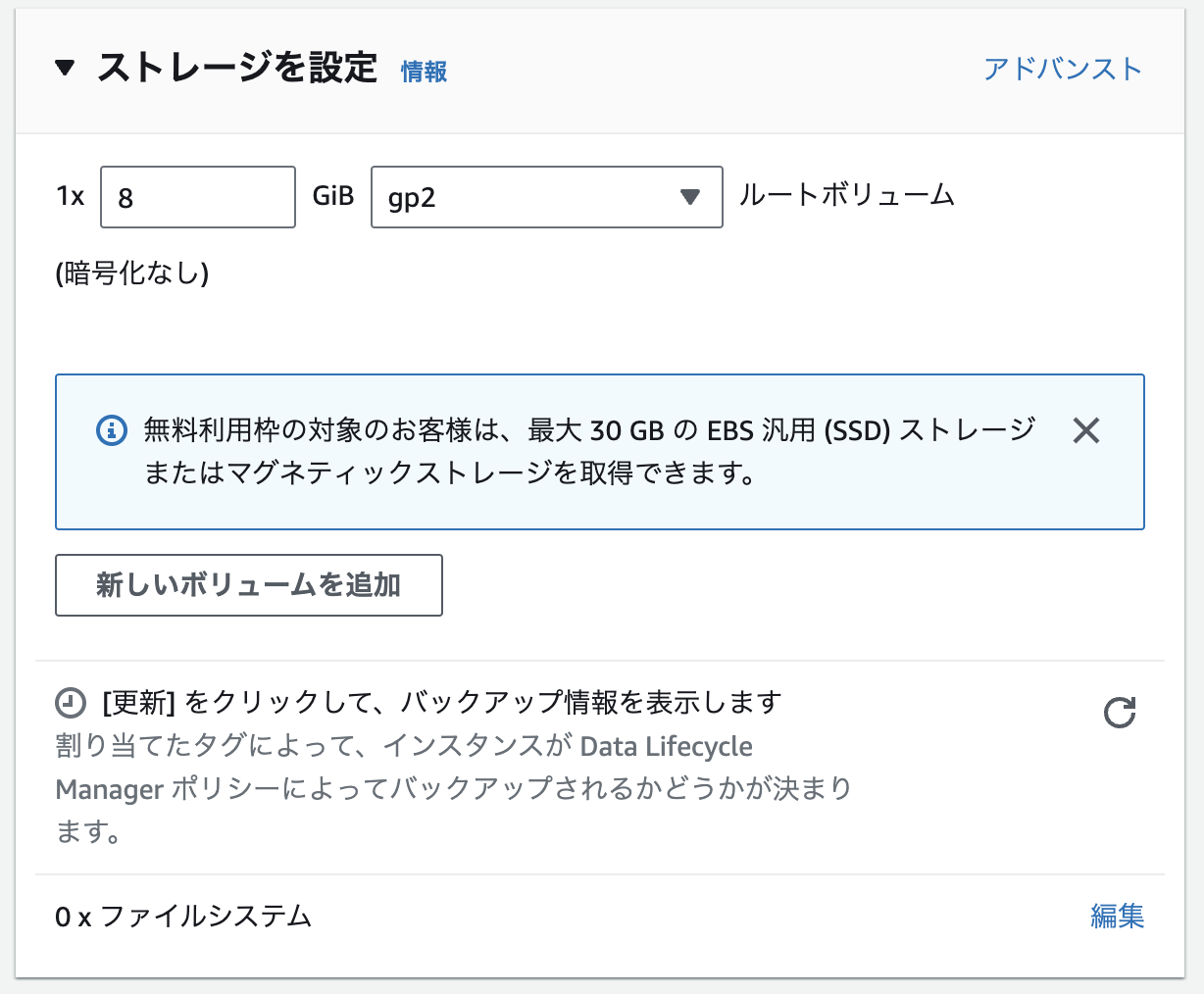Screen dimensions: 1204x994
Task: Select the root volume size field showing 8
Action: 196,197
